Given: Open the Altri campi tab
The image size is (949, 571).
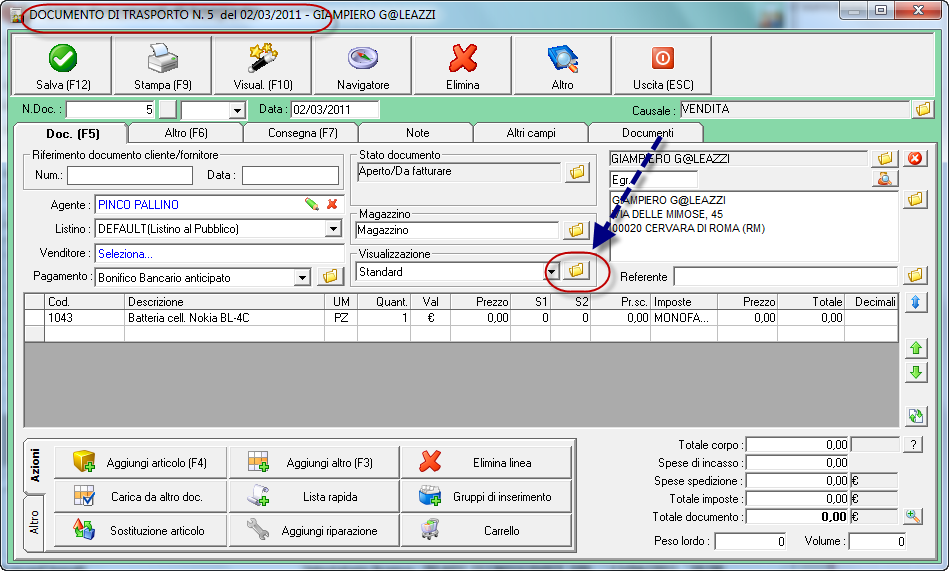Looking at the screenshot, I should pyautogui.click(x=531, y=133).
